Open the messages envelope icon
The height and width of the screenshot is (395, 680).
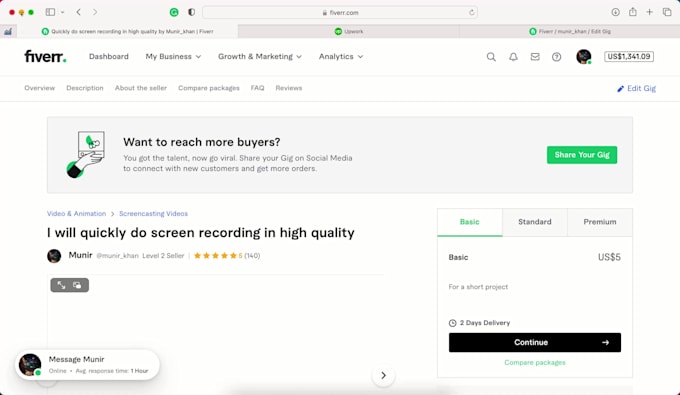coord(535,57)
